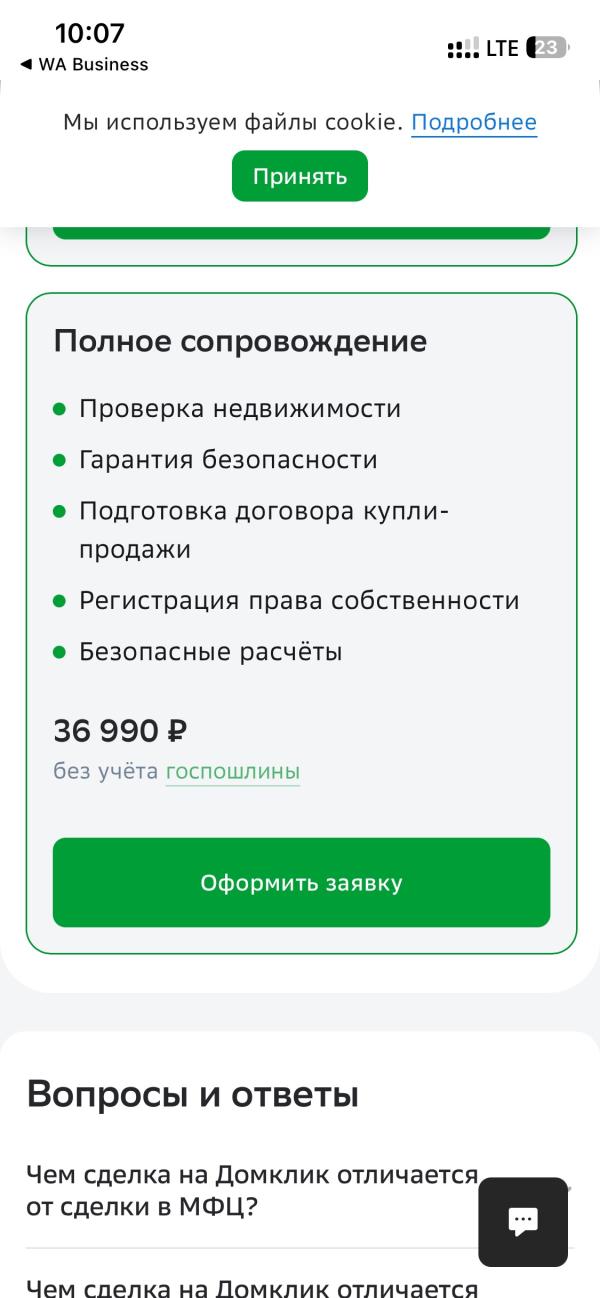
Task: Tap the battery level indicator
Action: point(547,47)
